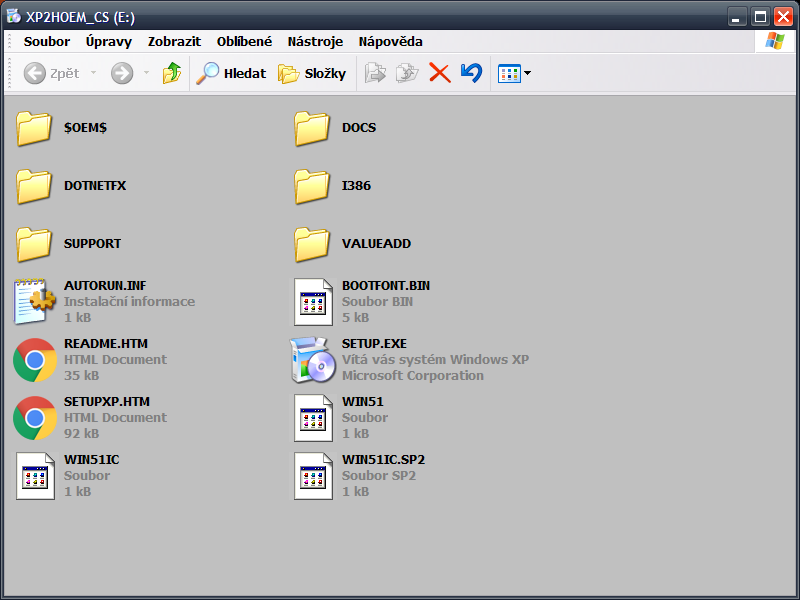The width and height of the screenshot is (800, 600).
Task: Maximize the Explorer window
Action: [760, 17]
